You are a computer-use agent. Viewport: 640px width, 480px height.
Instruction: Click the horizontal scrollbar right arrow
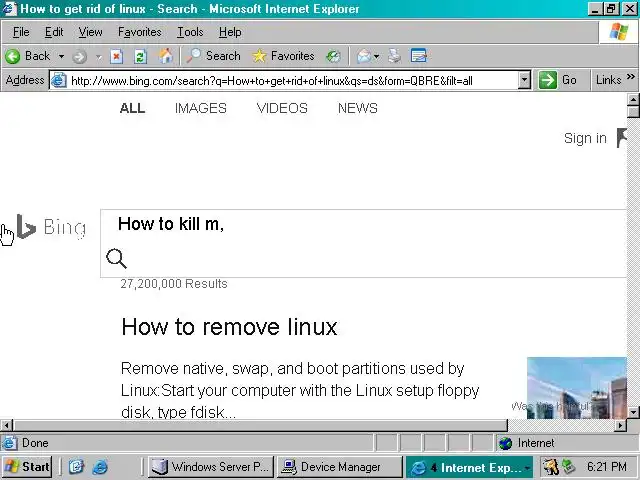(620, 425)
